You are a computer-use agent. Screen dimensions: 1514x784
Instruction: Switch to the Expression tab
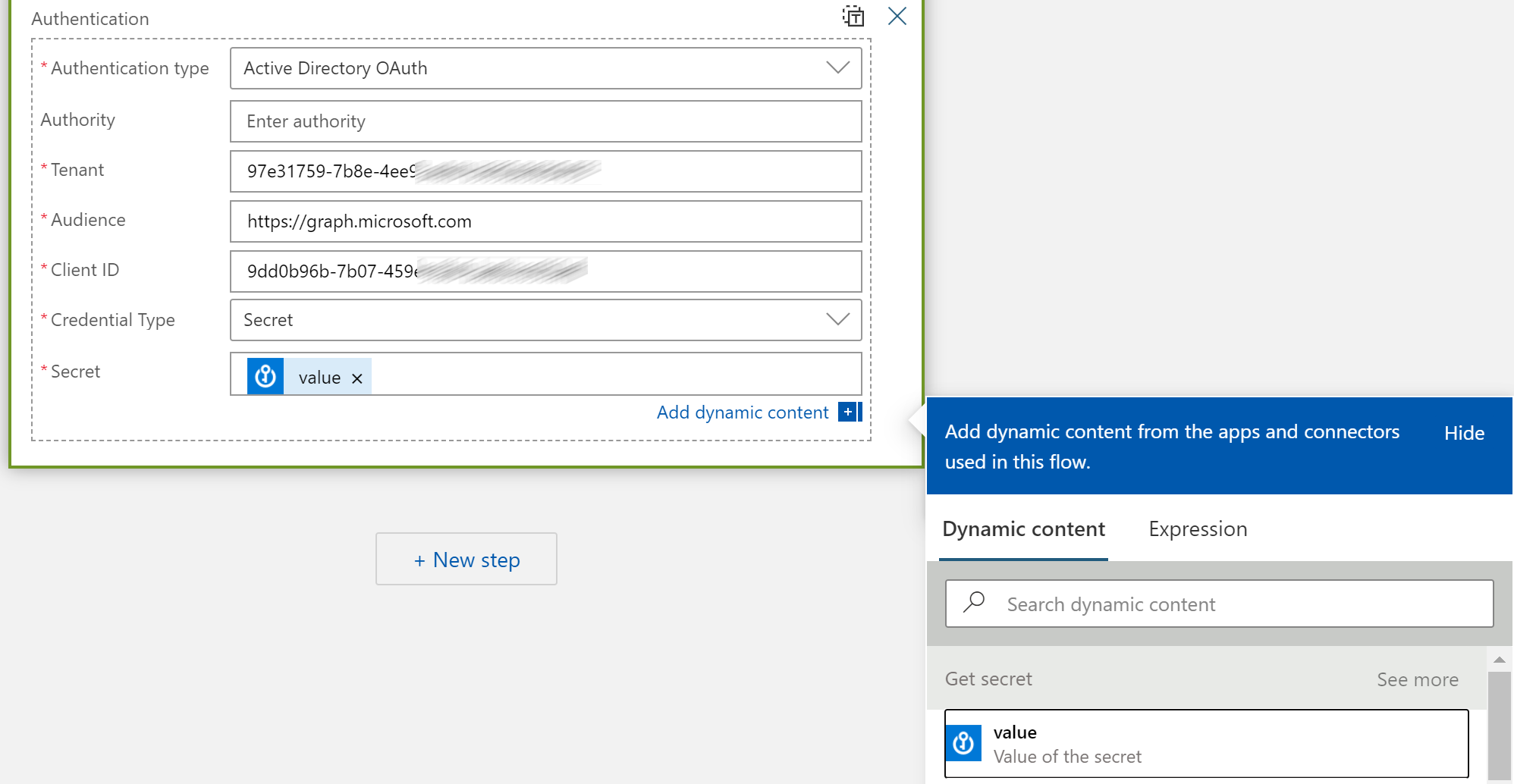click(1197, 528)
